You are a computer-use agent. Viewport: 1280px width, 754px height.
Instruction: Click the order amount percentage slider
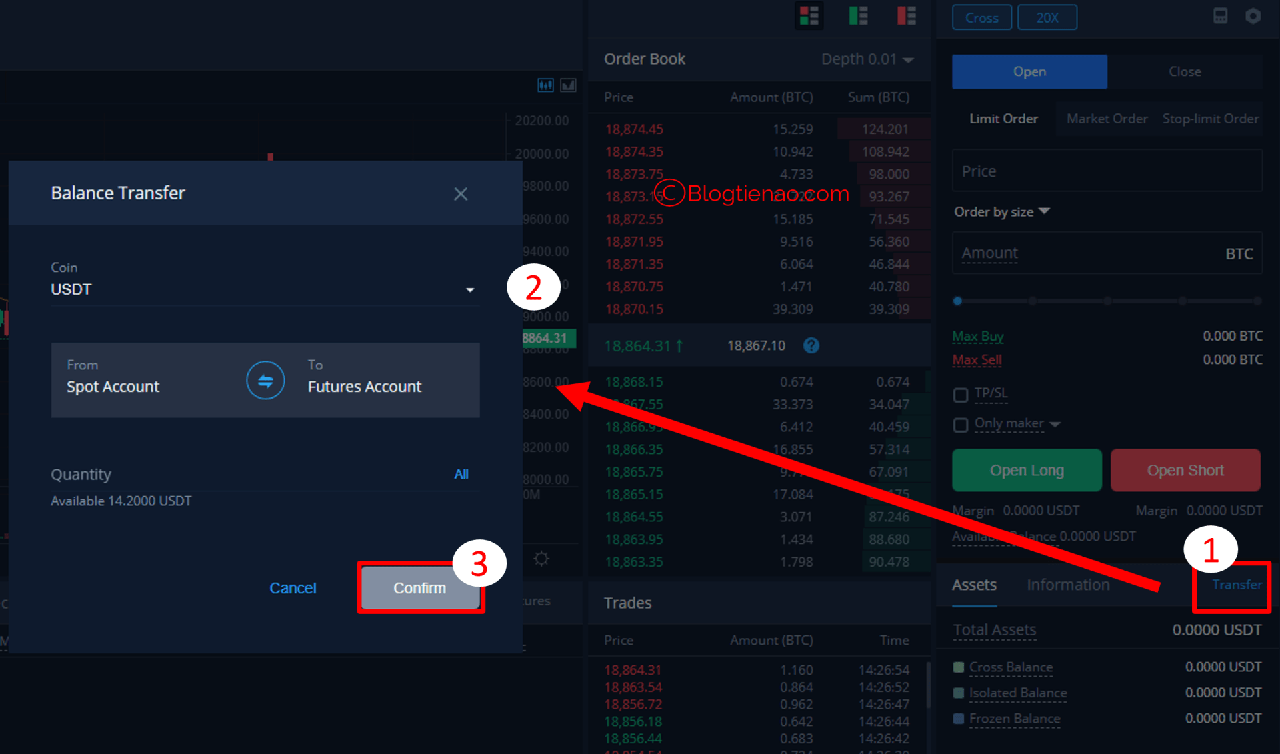1107,300
